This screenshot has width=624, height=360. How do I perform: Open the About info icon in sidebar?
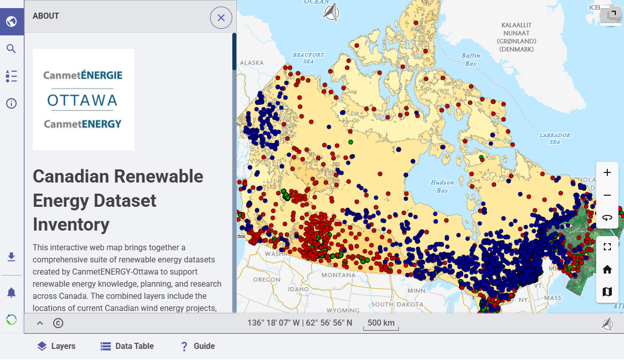click(12, 103)
